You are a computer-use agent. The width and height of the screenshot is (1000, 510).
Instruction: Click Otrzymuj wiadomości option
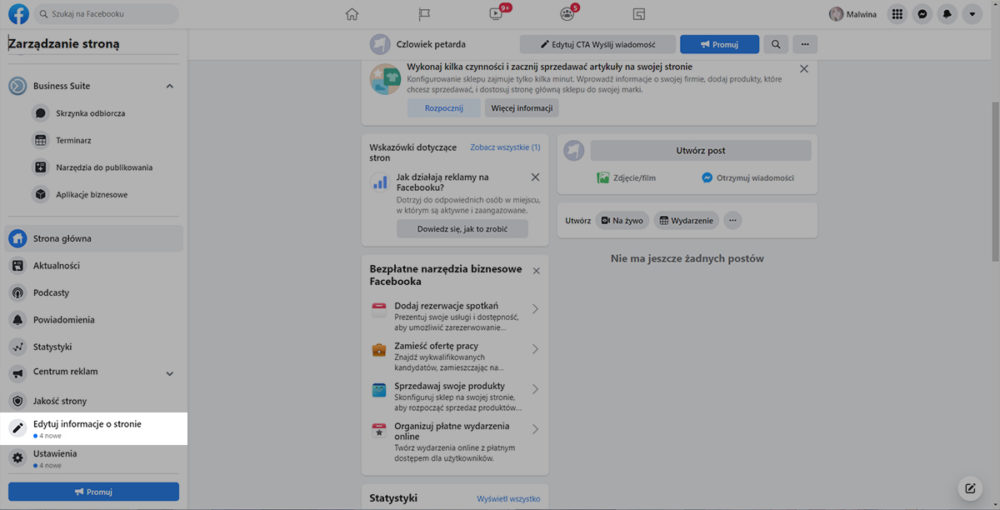coord(748,178)
